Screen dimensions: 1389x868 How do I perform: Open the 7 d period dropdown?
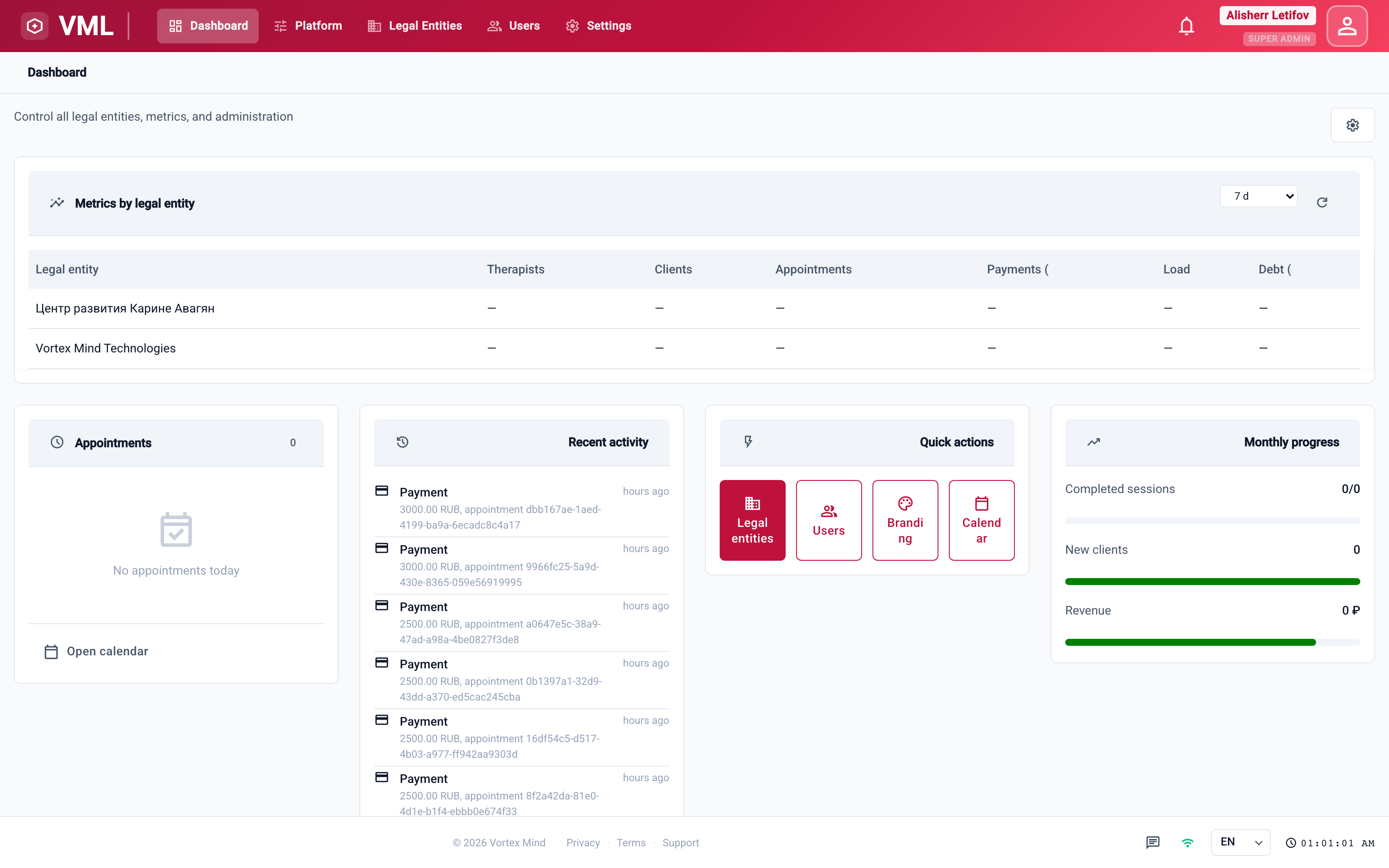click(x=1258, y=196)
